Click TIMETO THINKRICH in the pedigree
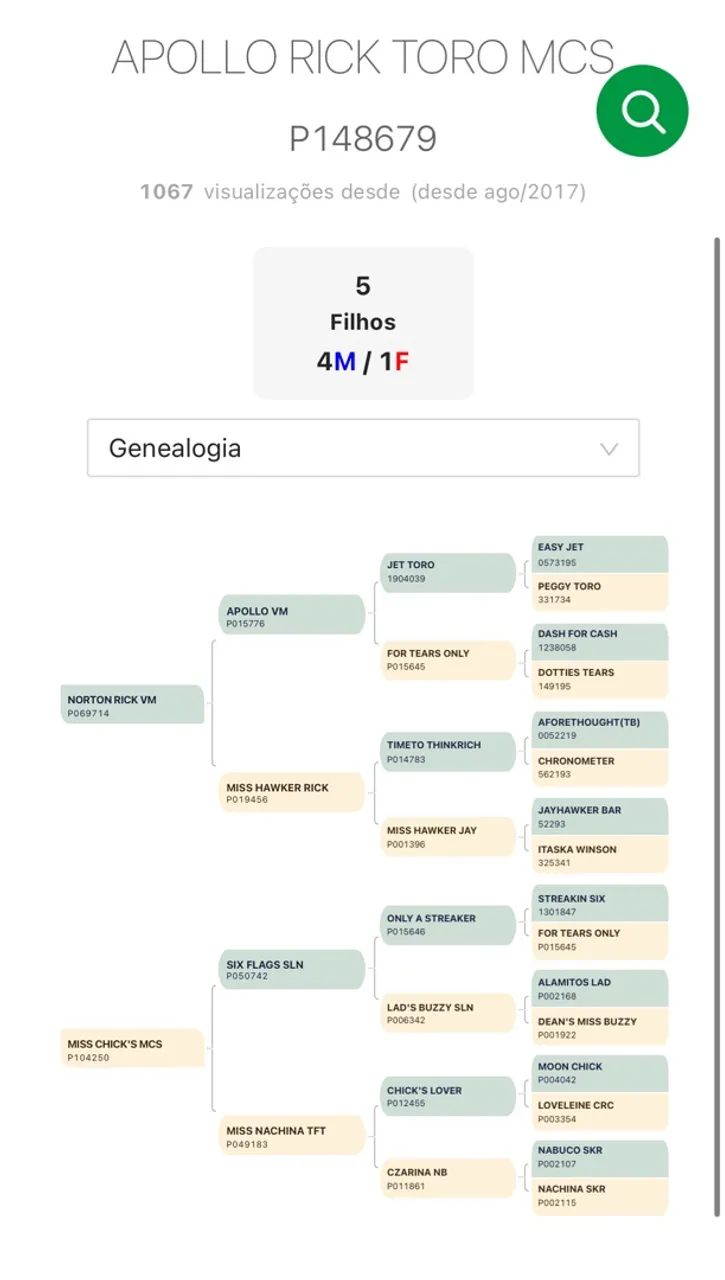Image resolution: width=725 pixels, height=1280 pixels. (x=448, y=751)
